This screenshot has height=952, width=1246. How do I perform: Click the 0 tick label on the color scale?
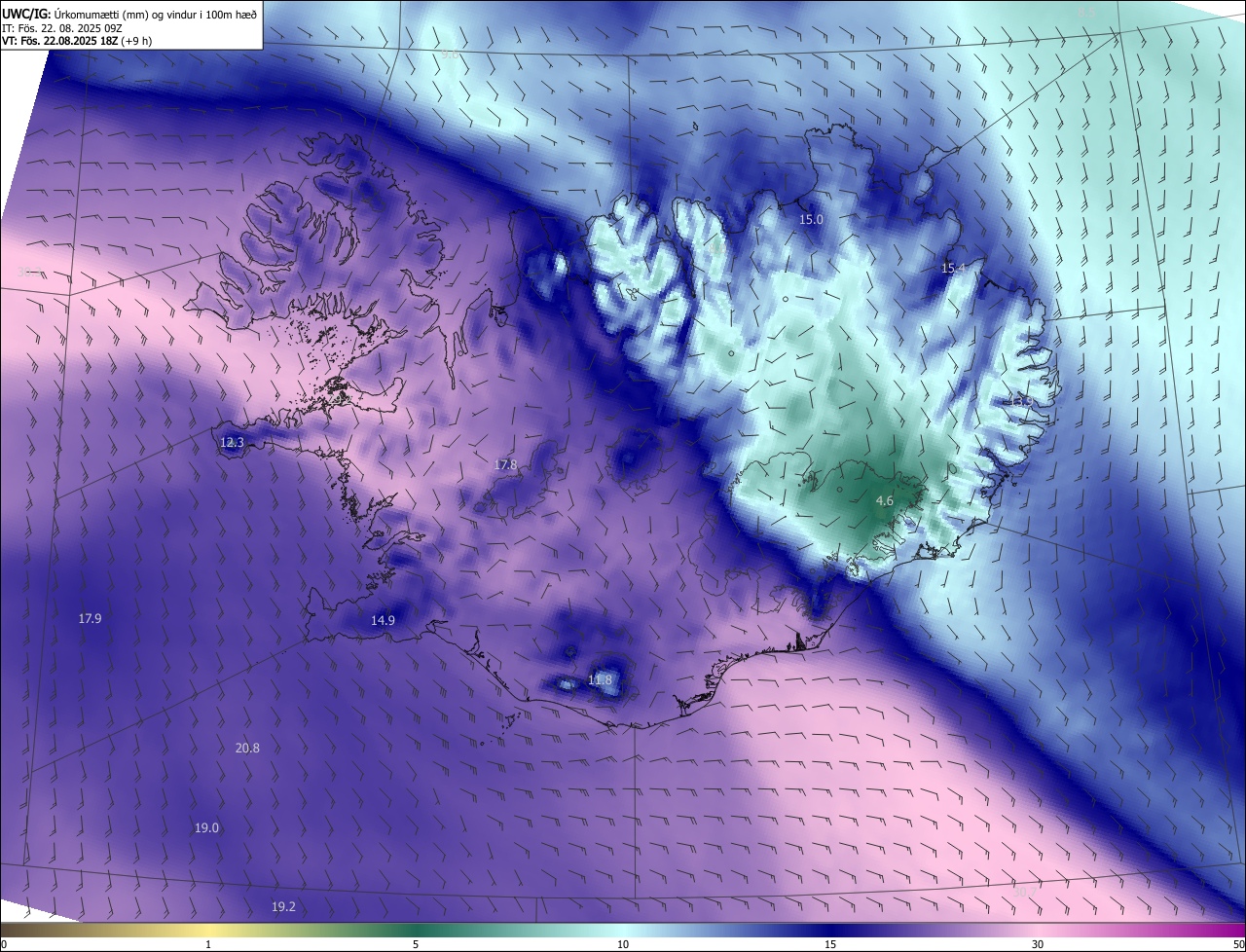4,944
